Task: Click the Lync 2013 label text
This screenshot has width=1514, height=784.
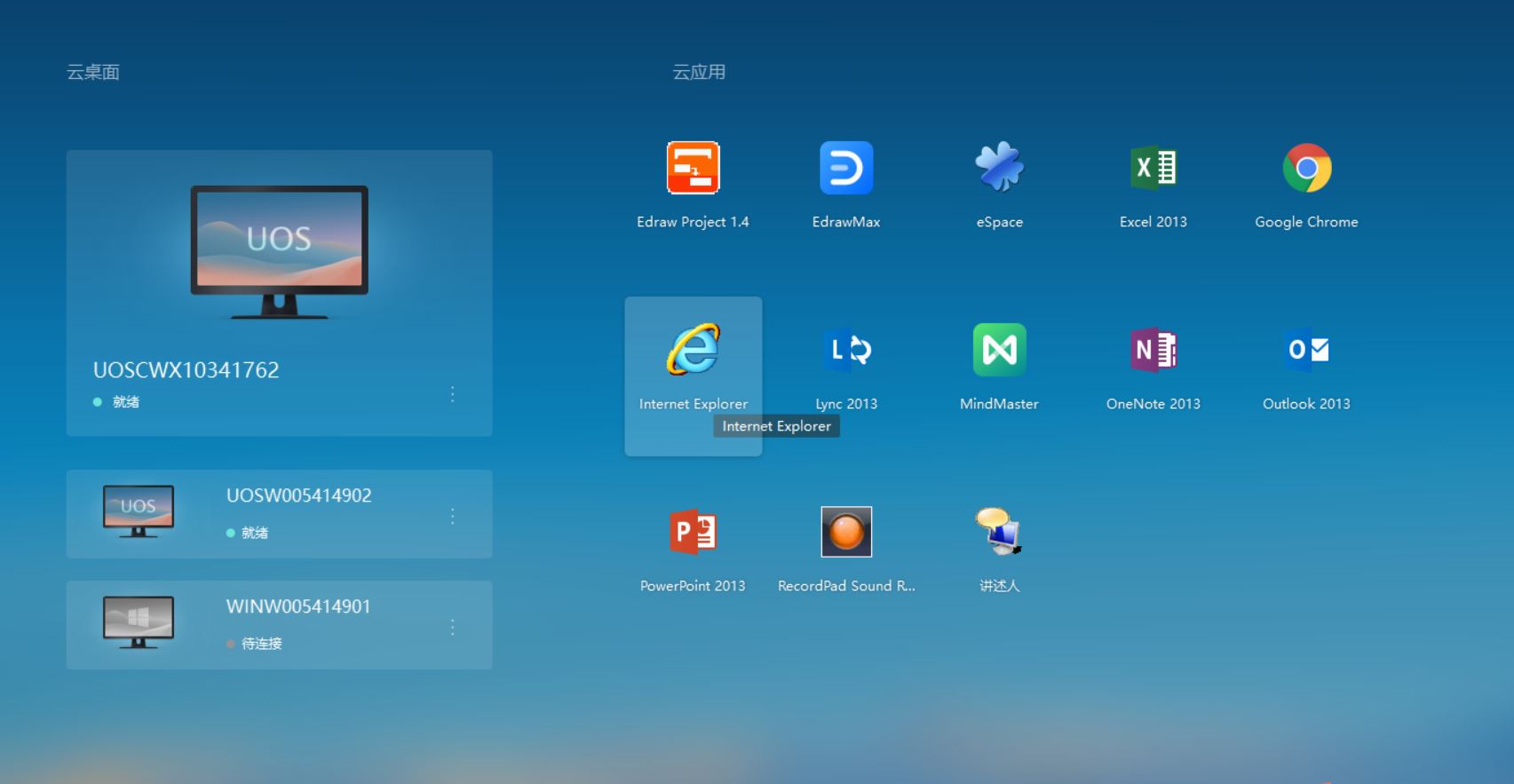Action: pyautogui.click(x=846, y=404)
